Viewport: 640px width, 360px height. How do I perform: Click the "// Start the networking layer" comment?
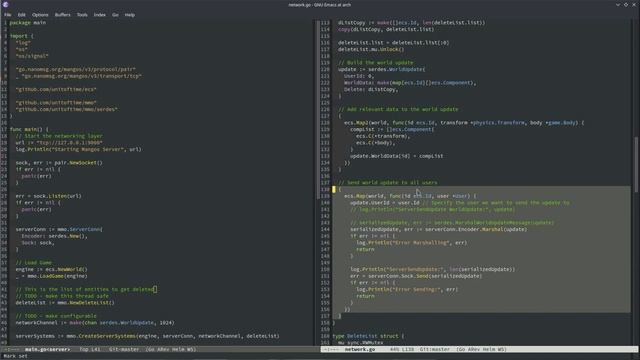tap(59, 136)
